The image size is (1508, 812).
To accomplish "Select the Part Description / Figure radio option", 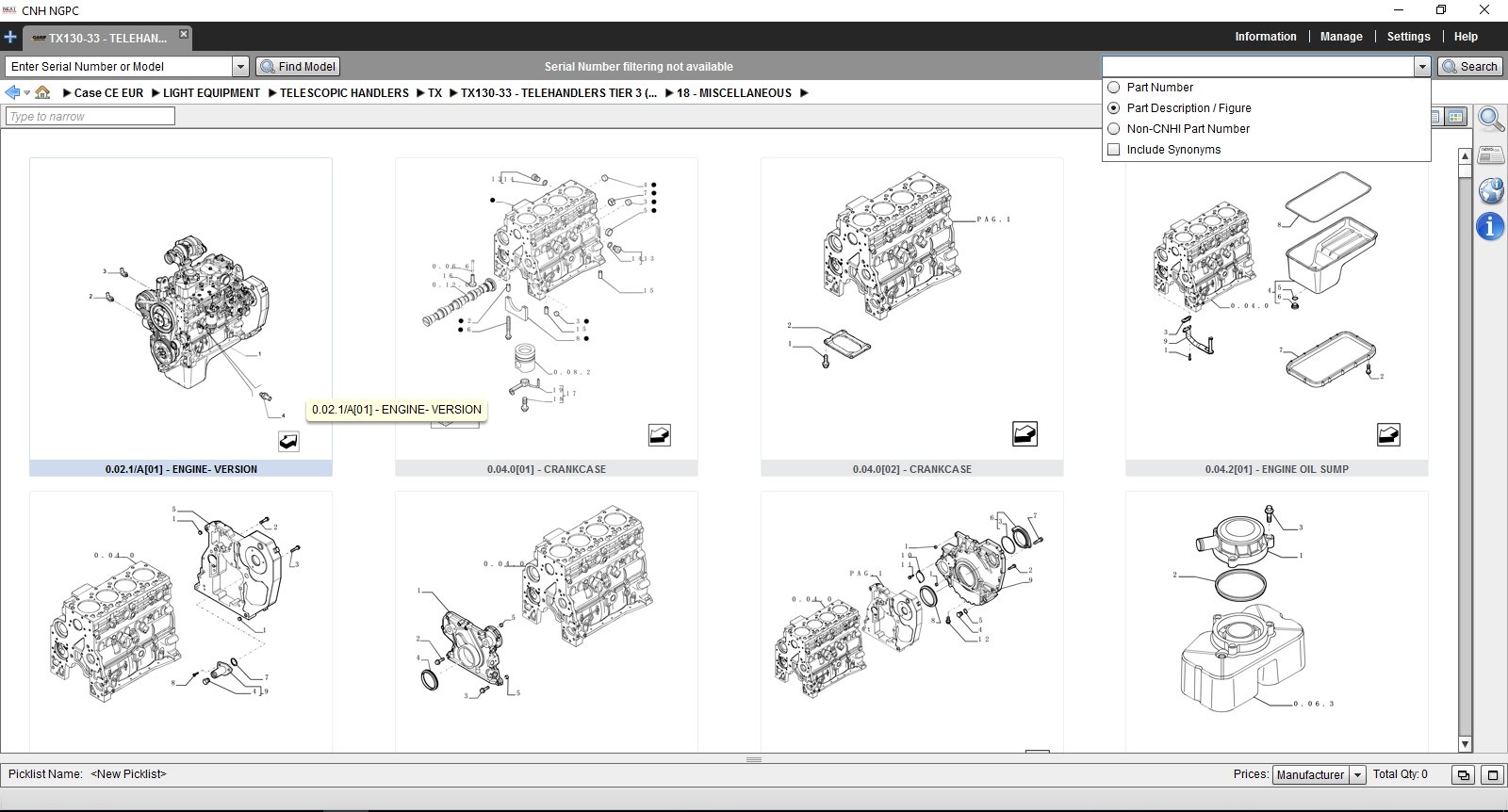I will [x=1114, y=107].
